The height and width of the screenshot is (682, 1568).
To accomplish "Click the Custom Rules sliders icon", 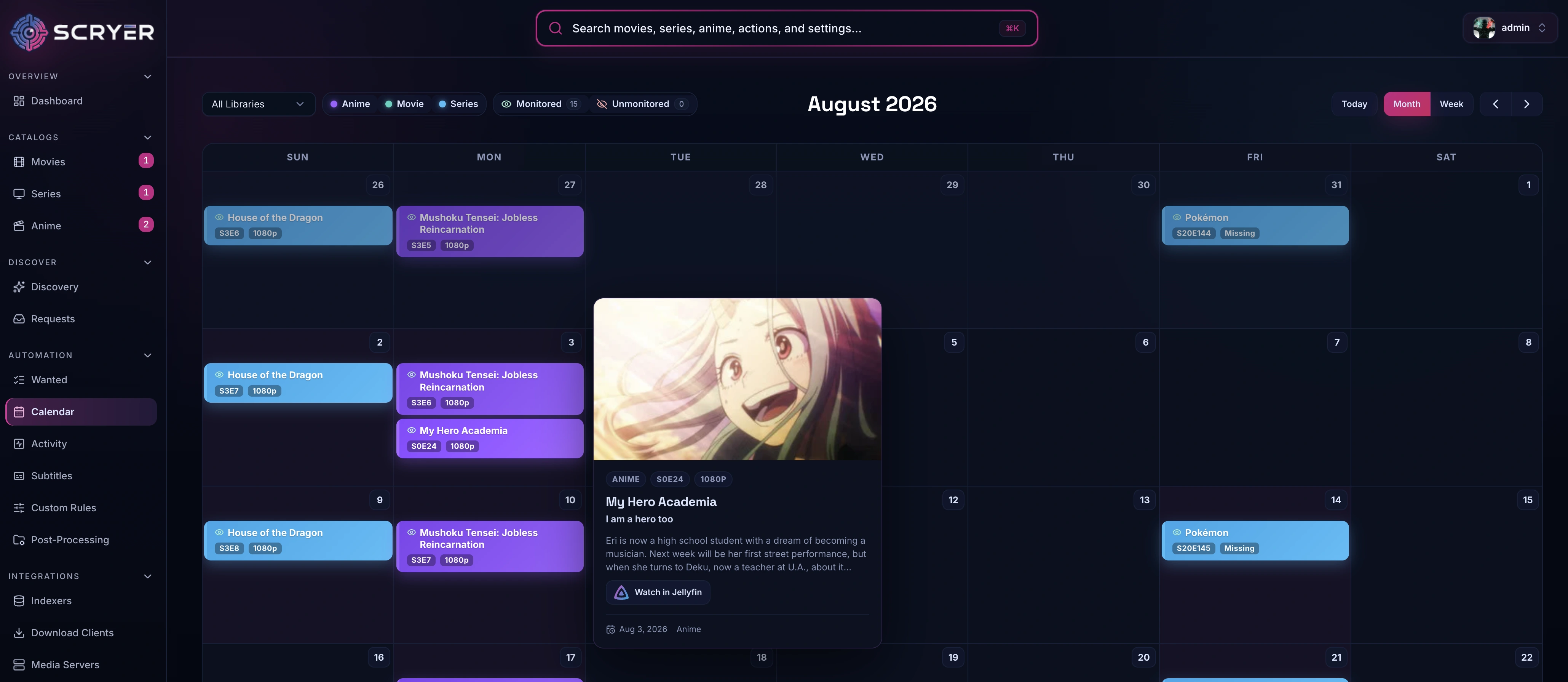I will coord(19,508).
